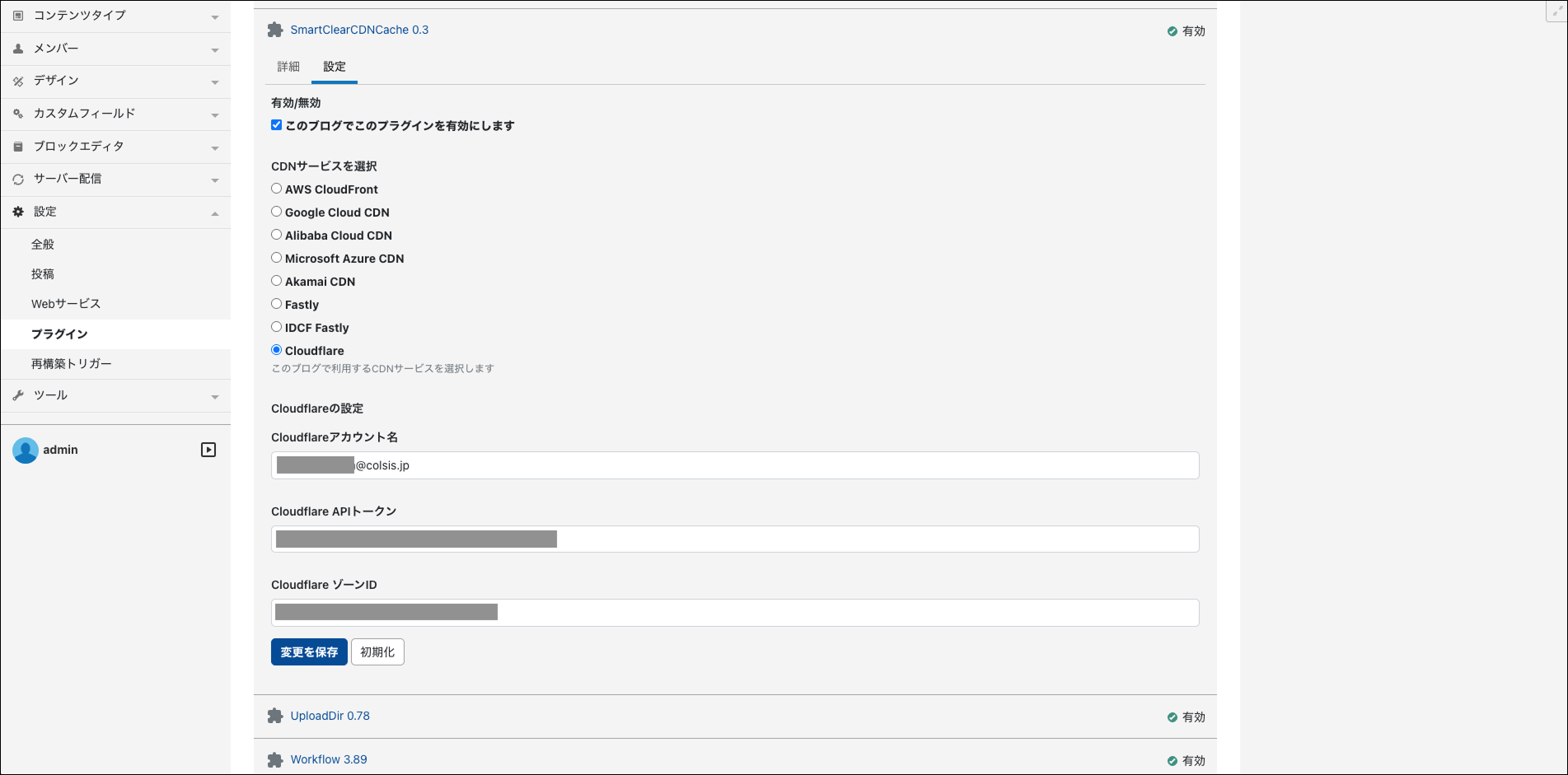Open the 再構築トリガー settings menu item

pos(72,363)
